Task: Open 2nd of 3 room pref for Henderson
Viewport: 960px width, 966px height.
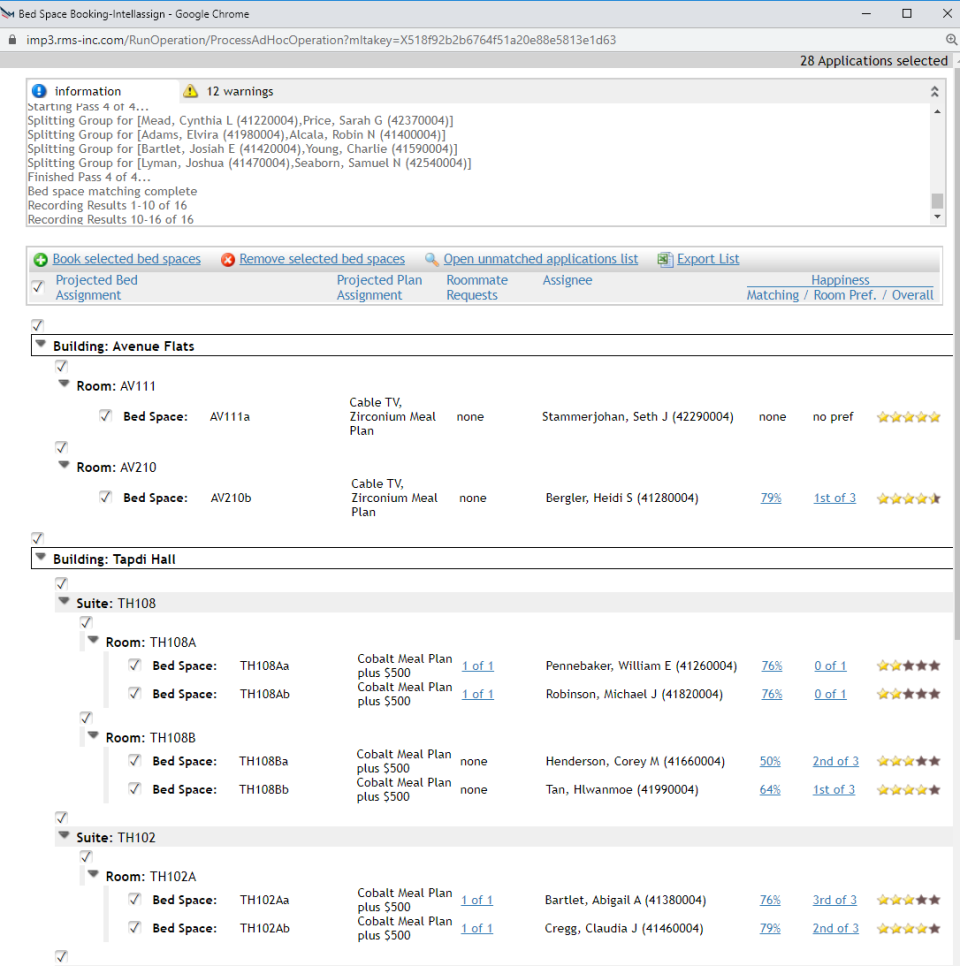Action: point(836,761)
